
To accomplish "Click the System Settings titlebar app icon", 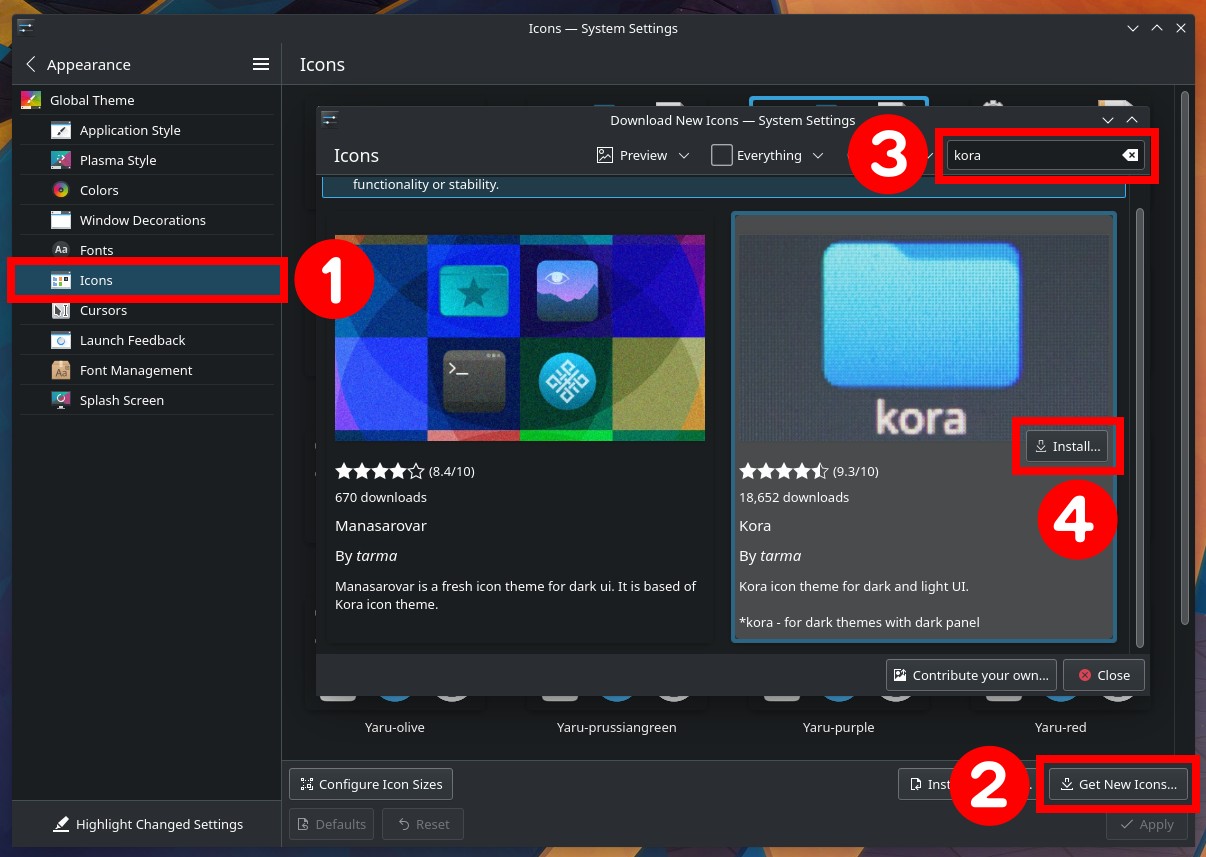I will pyautogui.click(x=25, y=26).
